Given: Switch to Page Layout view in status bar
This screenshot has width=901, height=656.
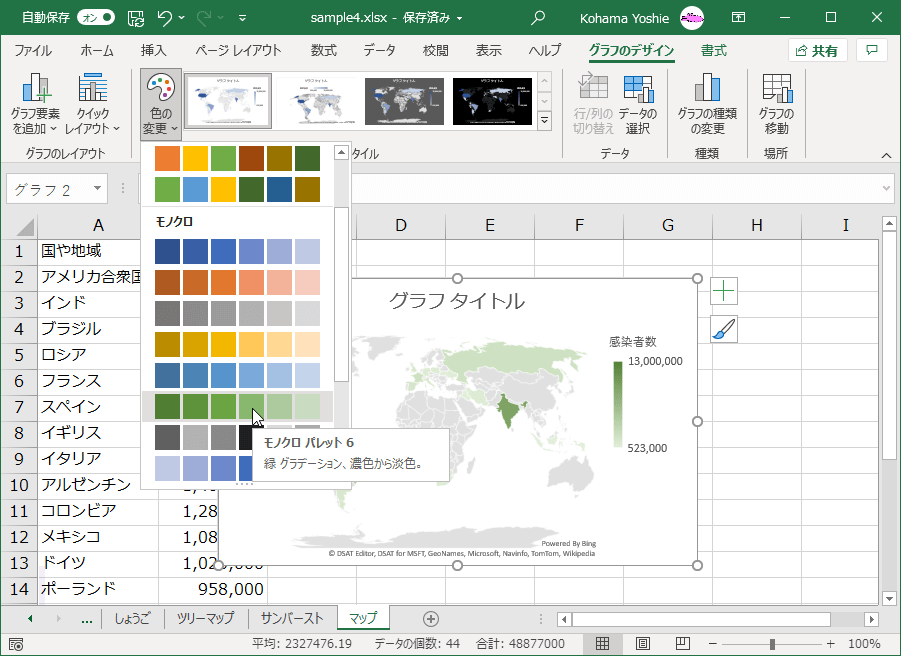Looking at the screenshot, I should point(643,644).
